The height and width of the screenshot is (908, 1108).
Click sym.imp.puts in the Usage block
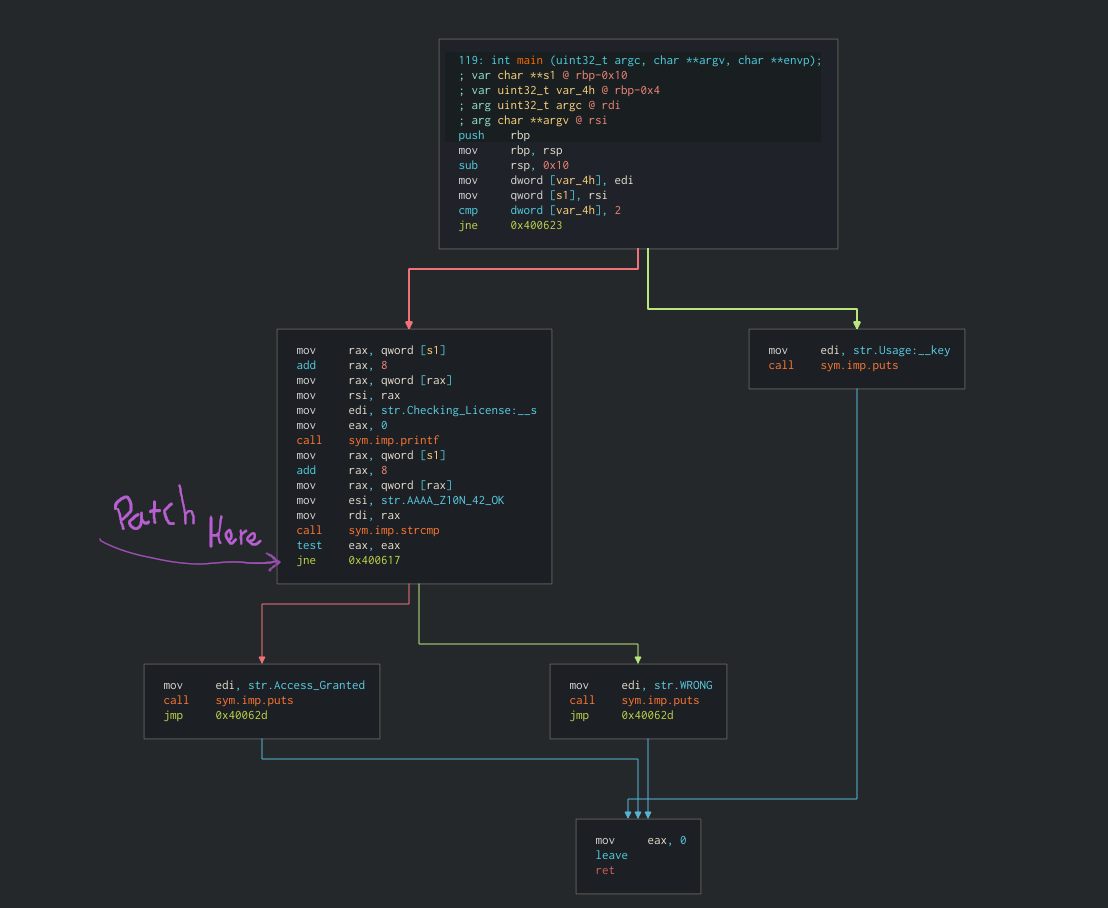click(x=859, y=365)
